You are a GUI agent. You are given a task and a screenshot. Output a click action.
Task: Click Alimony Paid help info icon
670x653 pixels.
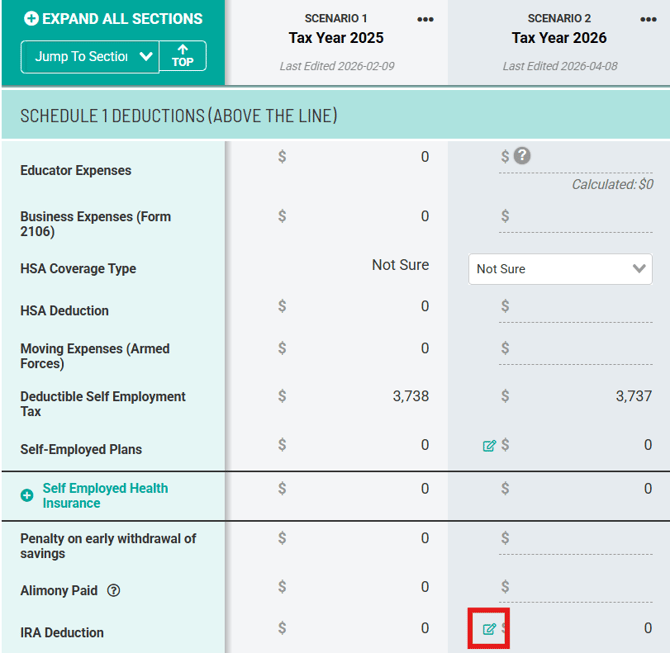click(x=114, y=591)
